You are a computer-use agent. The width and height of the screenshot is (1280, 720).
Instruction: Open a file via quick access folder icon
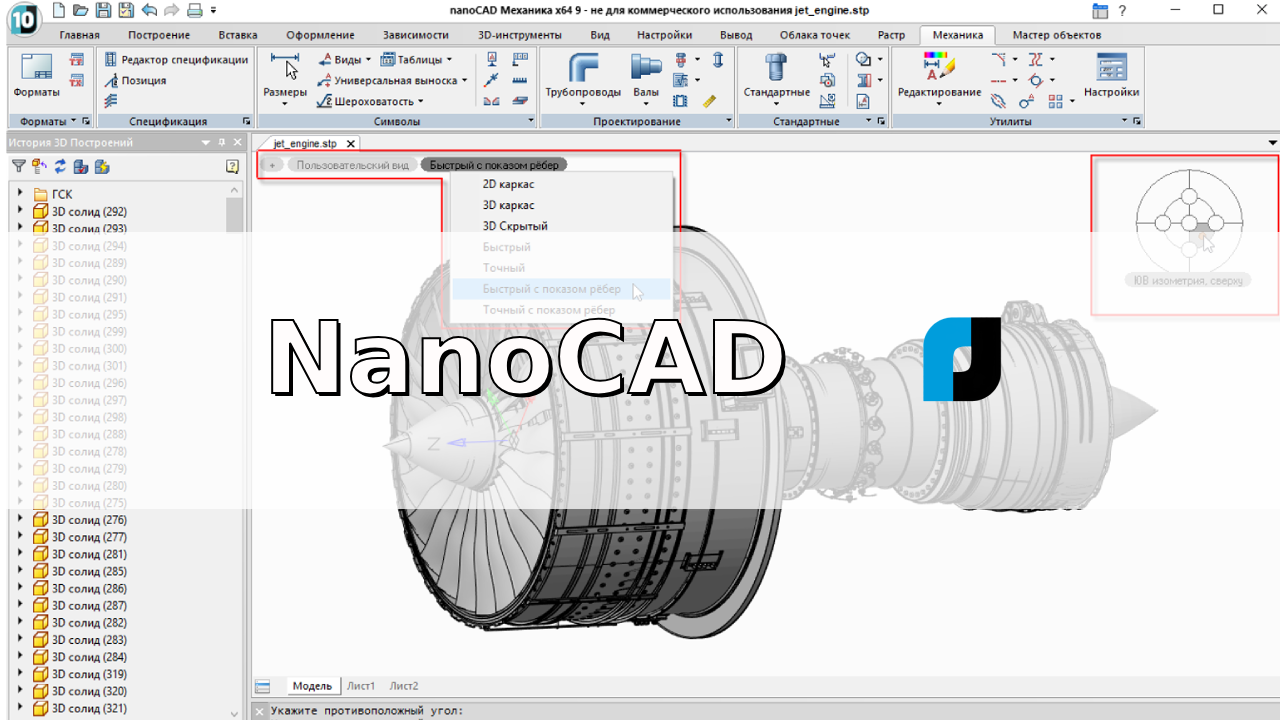[x=81, y=10]
